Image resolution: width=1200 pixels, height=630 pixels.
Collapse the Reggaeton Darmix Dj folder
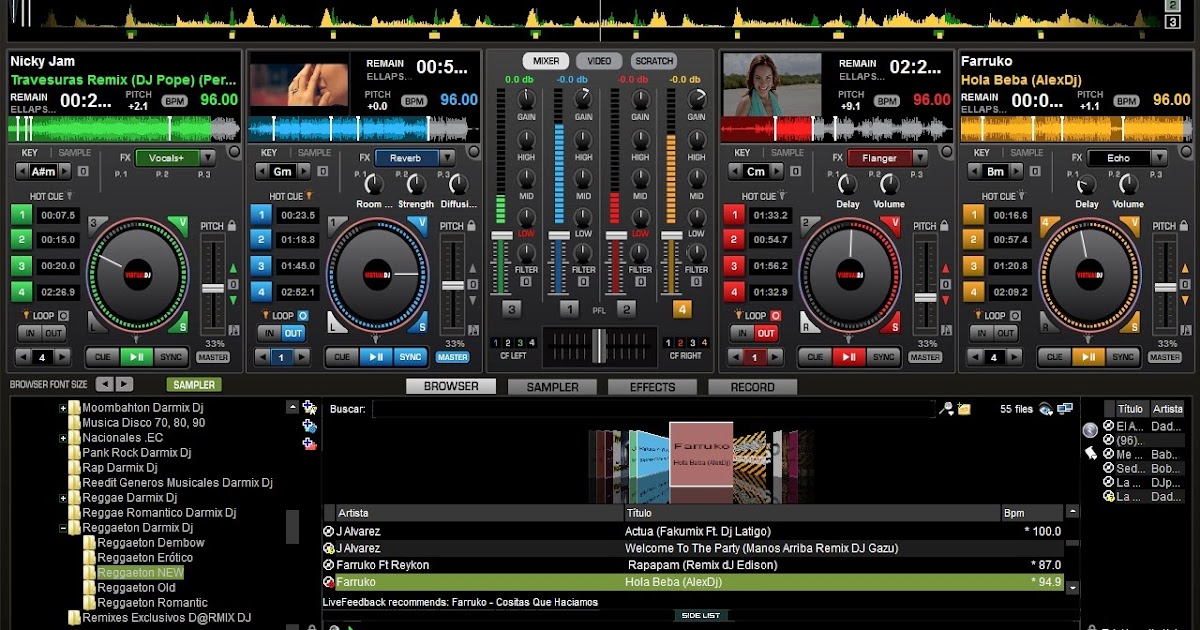pyautogui.click(x=62, y=528)
